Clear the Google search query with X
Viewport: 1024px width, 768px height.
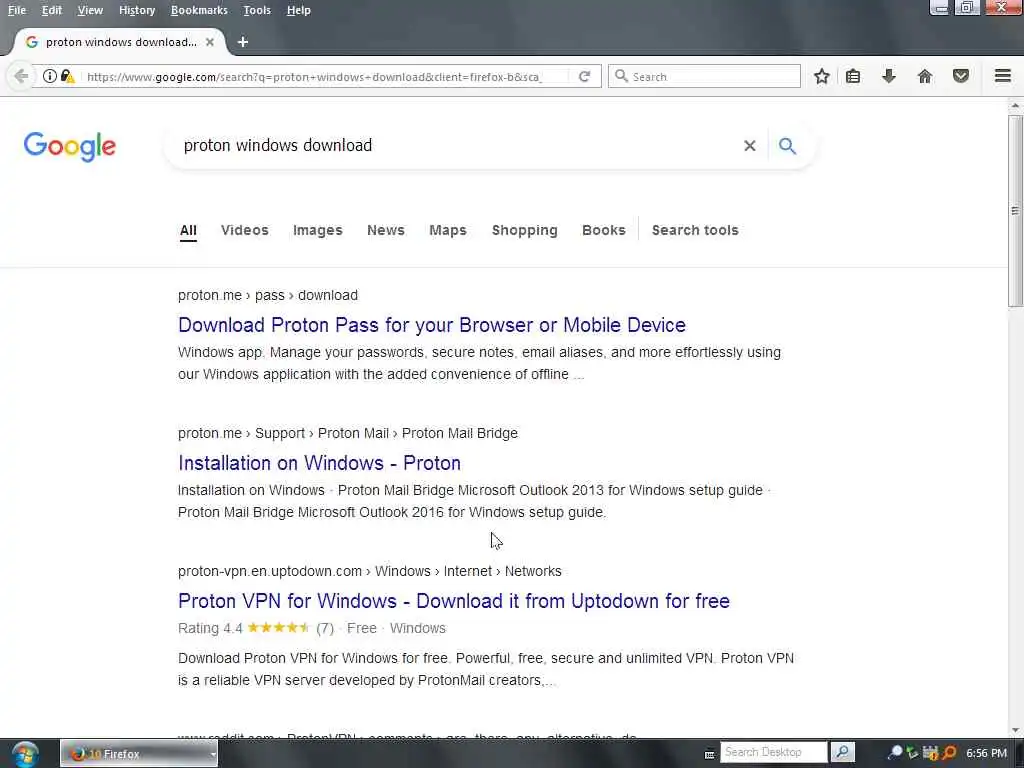point(750,146)
